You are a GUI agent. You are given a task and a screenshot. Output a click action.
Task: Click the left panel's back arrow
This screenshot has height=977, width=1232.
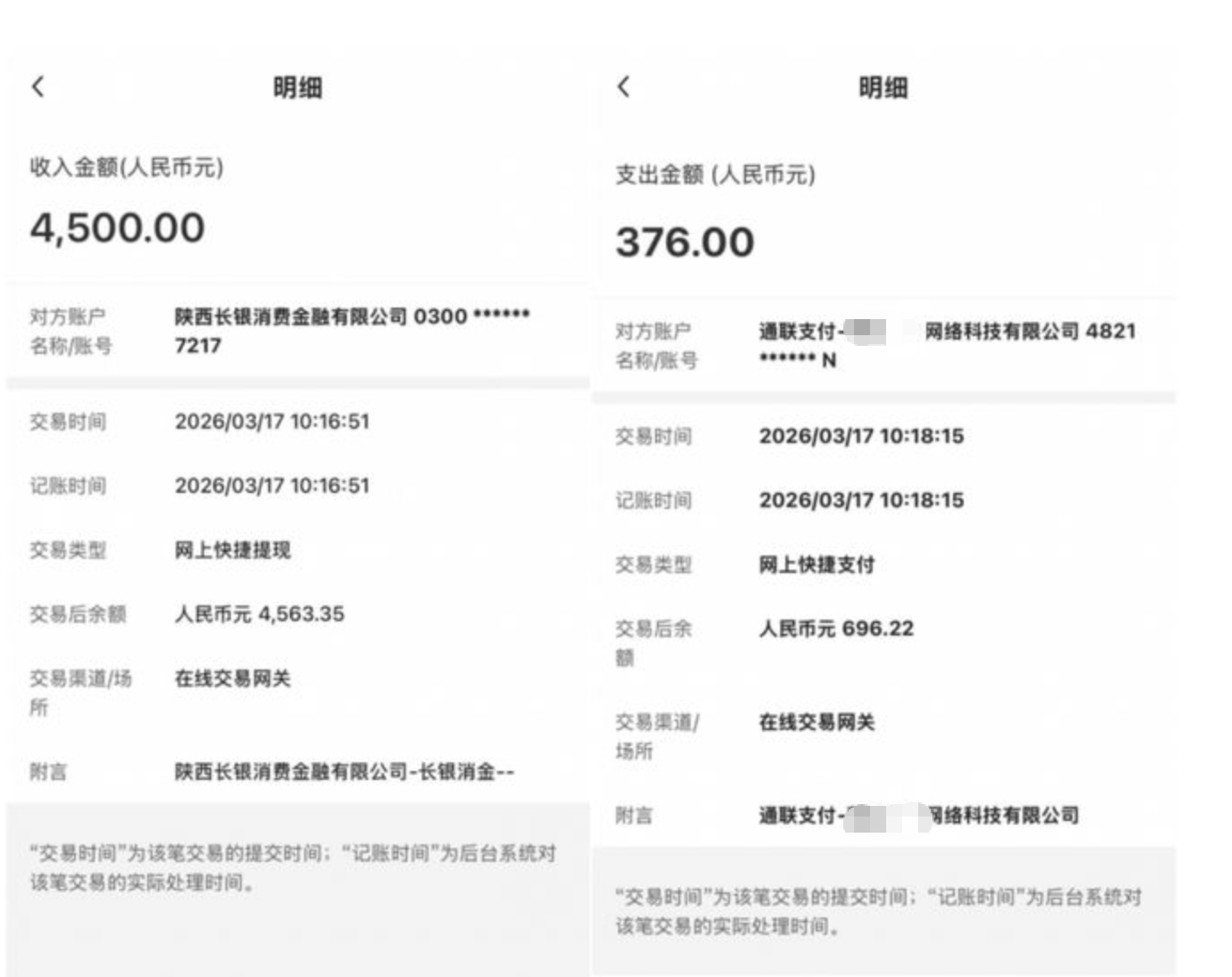(37, 87)
